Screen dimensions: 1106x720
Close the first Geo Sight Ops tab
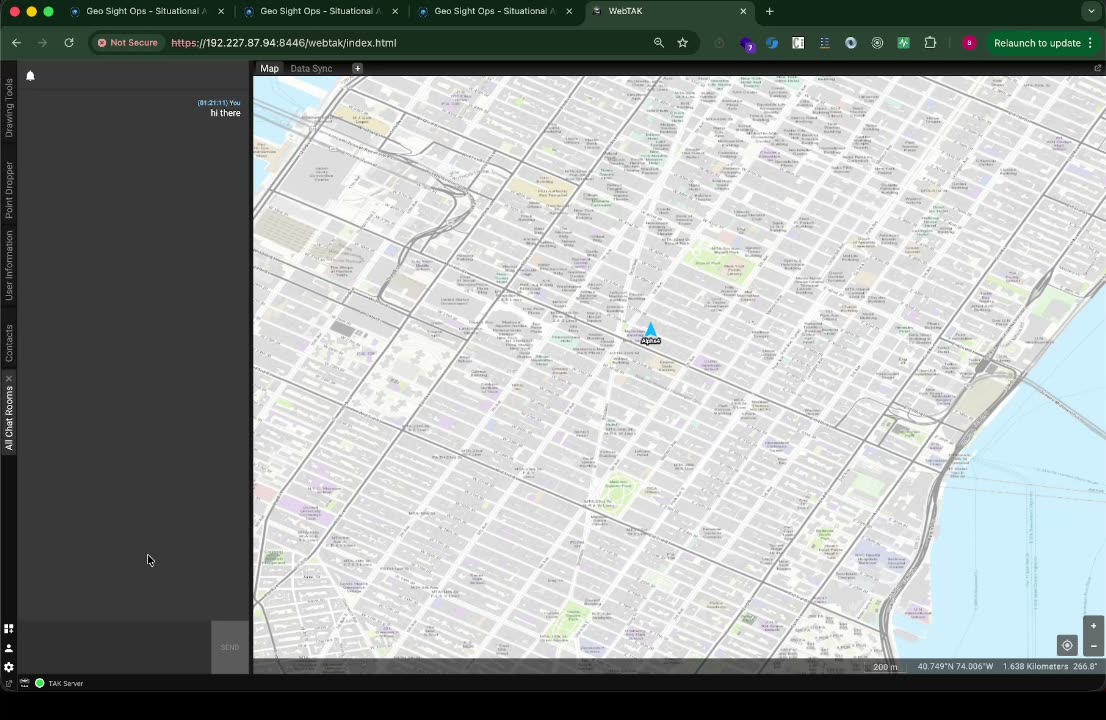(x=221, y=11)
